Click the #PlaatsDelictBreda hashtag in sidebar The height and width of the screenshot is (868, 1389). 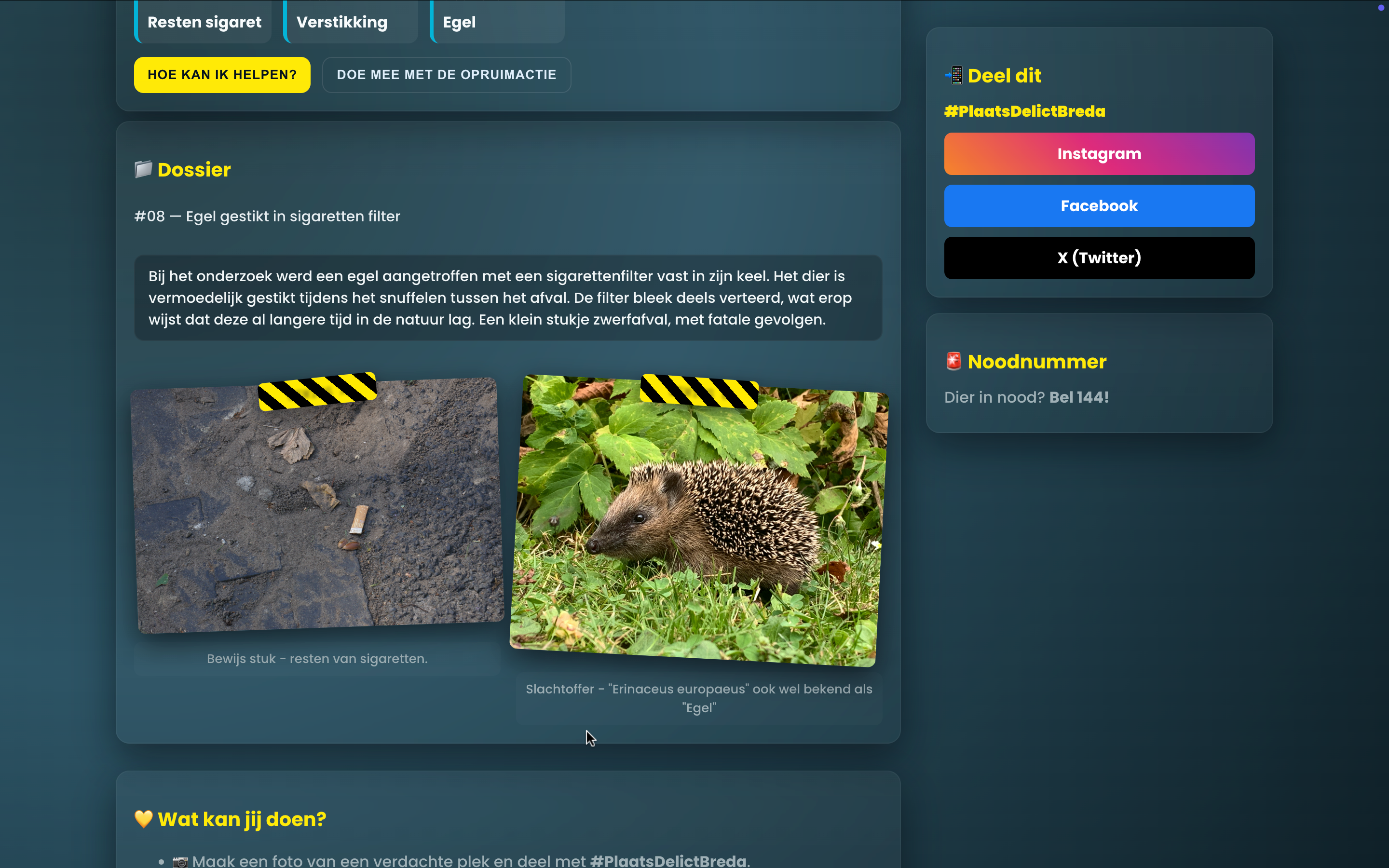tap(1024, 111)
